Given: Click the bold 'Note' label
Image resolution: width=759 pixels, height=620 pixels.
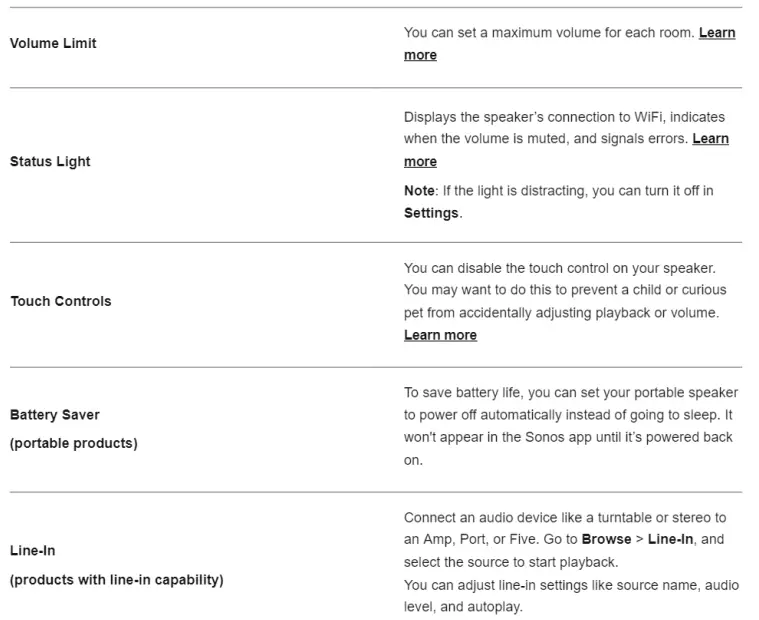Looking at the screenshot, I should [x=419, y=190].
